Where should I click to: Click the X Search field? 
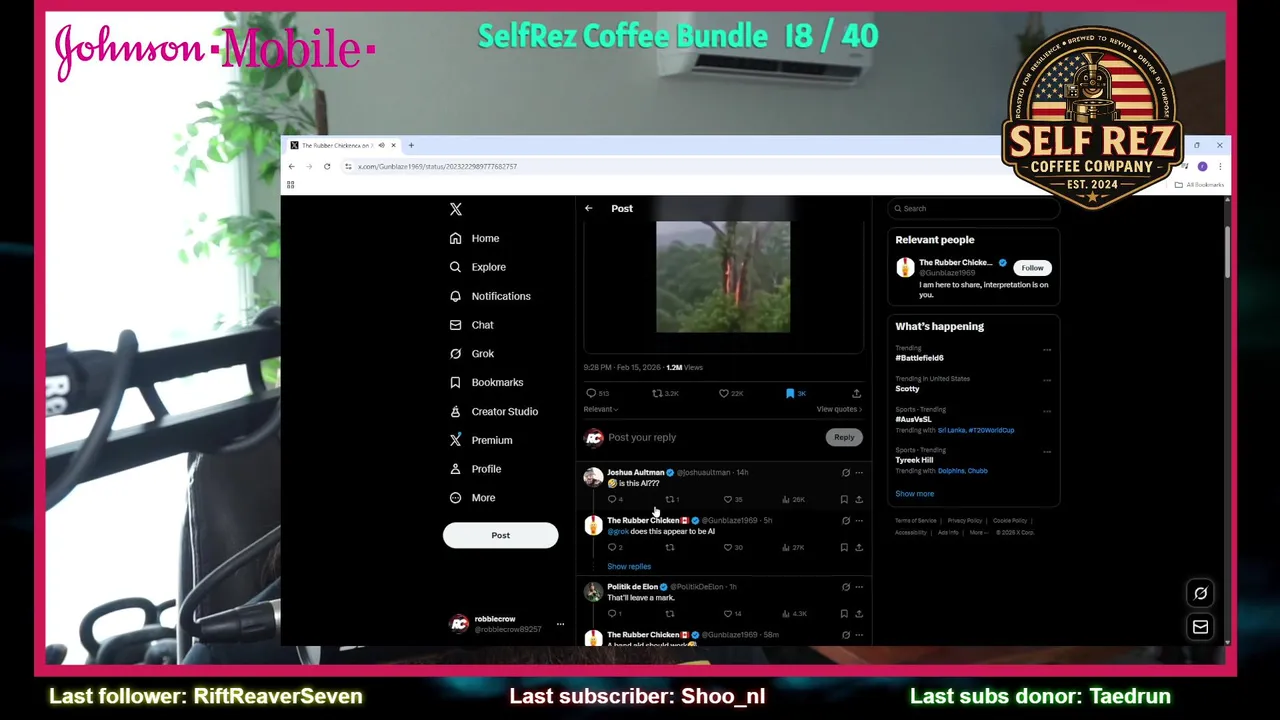click(x=973, y=208)
